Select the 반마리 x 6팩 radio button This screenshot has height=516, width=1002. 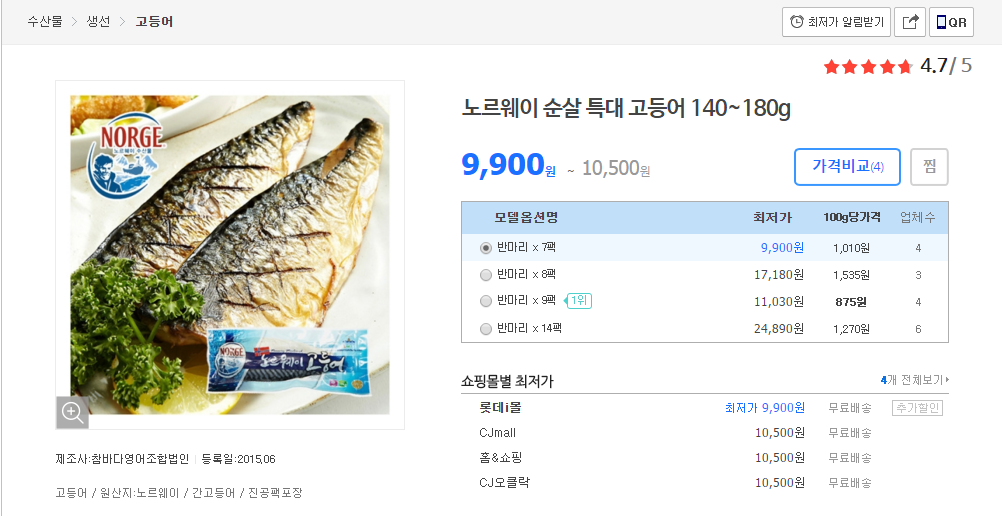[486, 275]
